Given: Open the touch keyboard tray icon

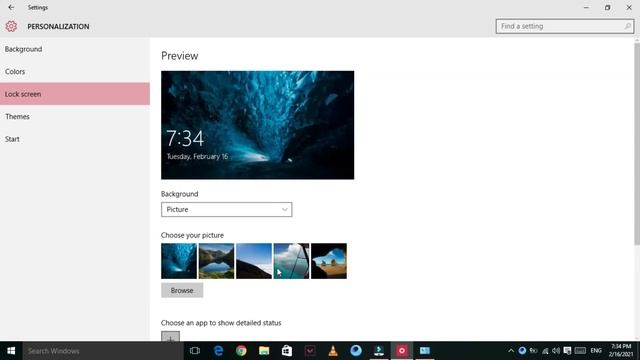Looking at the screenshot, I should 580,351.
